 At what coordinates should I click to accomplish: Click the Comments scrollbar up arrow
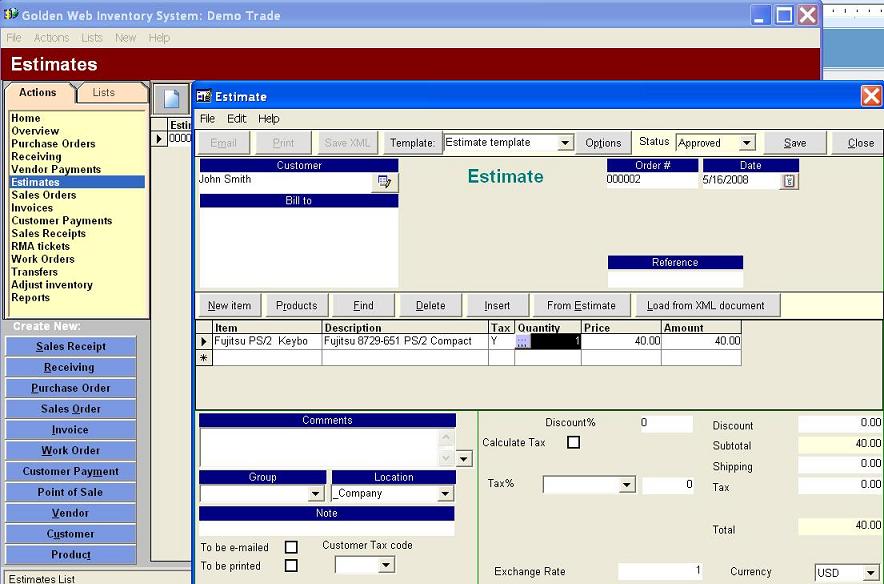(x=446, y=438)
